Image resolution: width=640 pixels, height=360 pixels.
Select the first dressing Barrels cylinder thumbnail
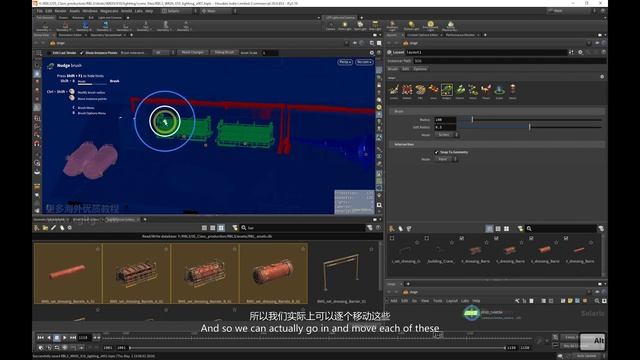(x=68, y=273)
